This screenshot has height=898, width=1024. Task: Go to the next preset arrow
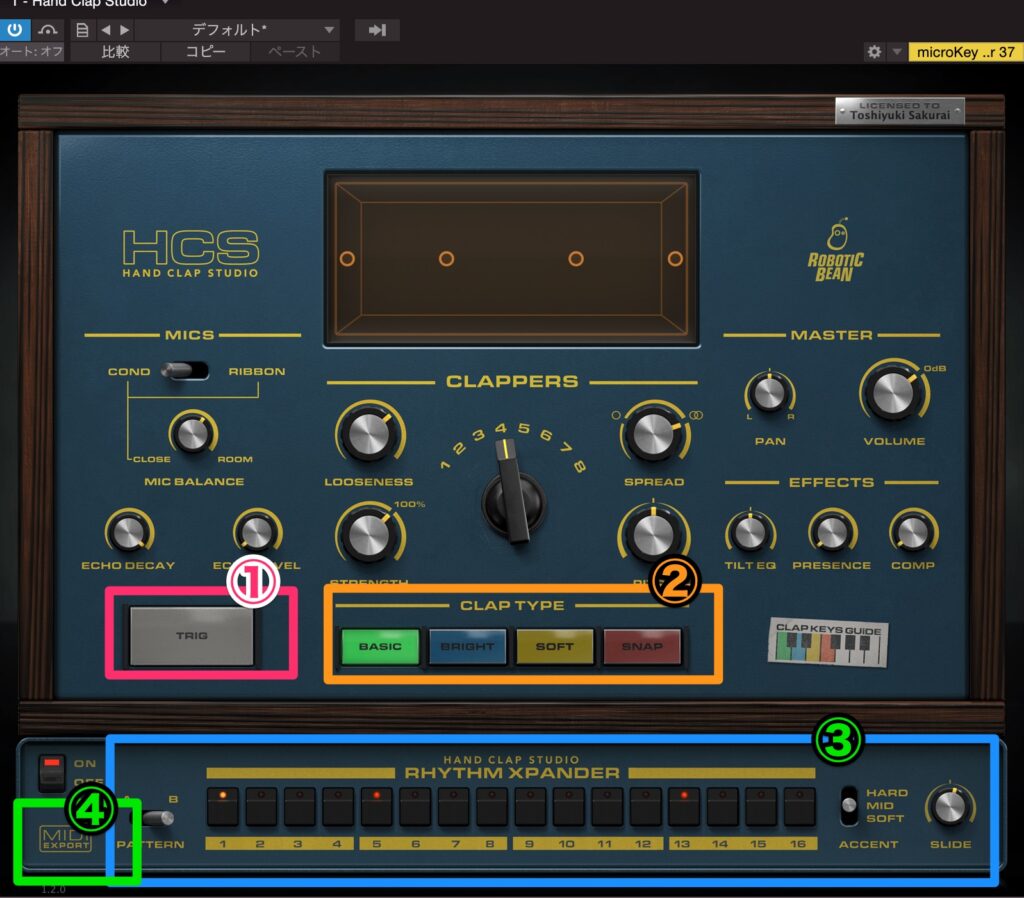pyautogui.click(x=124, y=30)
